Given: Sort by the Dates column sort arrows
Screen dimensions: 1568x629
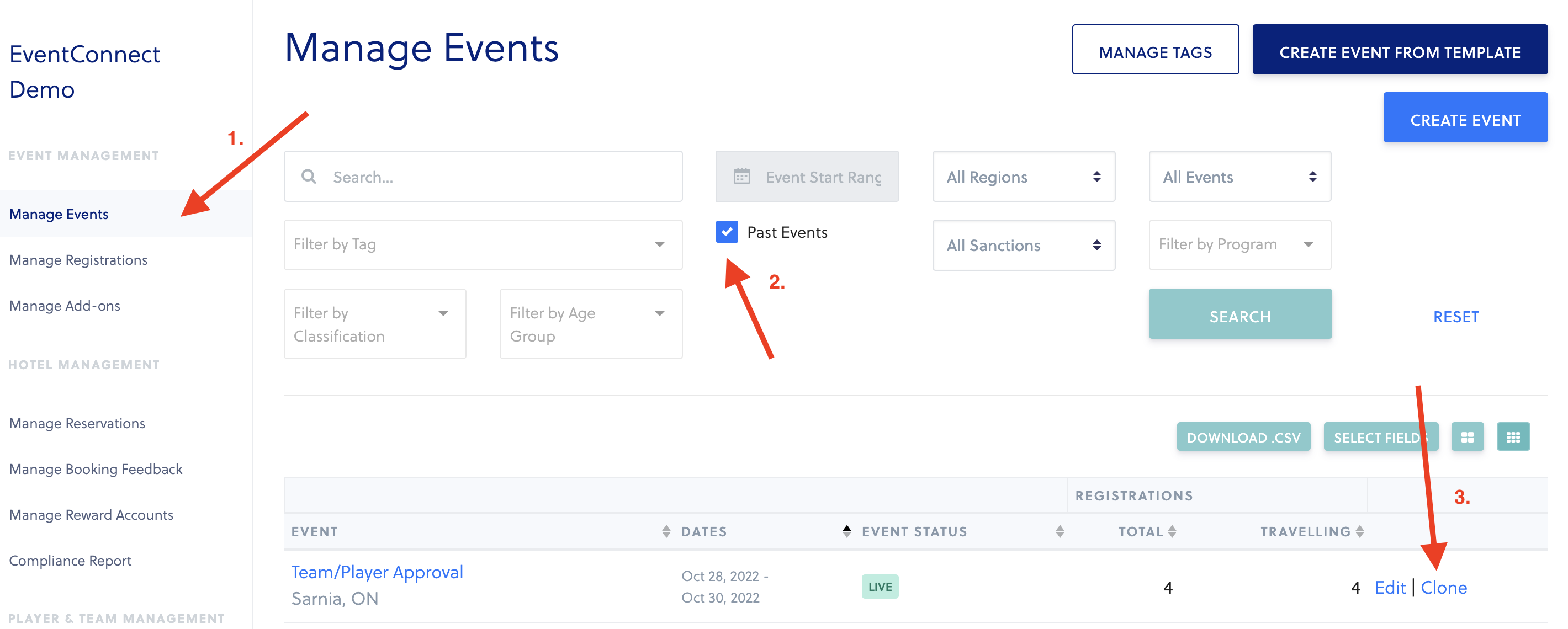Looking at the screenshot, I should click(x=846, y=531).
